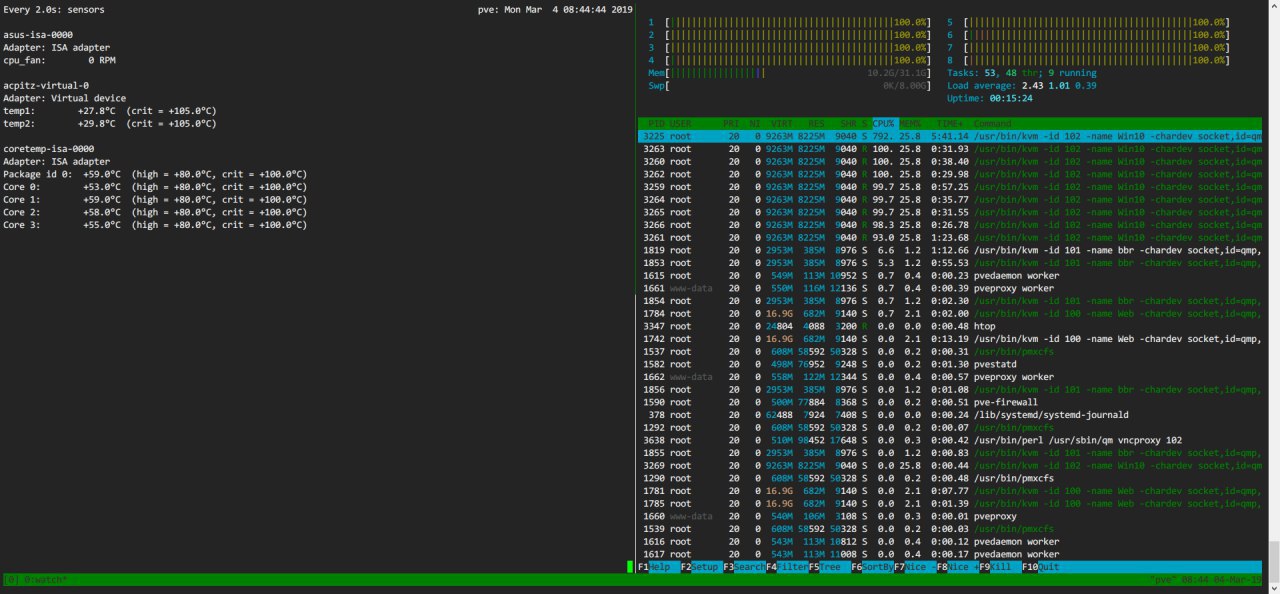Image resolution: width=1280 pixels, height=594 pixels.
Task: Sort processes by the CPU% column header
Action: coord(884,123)
